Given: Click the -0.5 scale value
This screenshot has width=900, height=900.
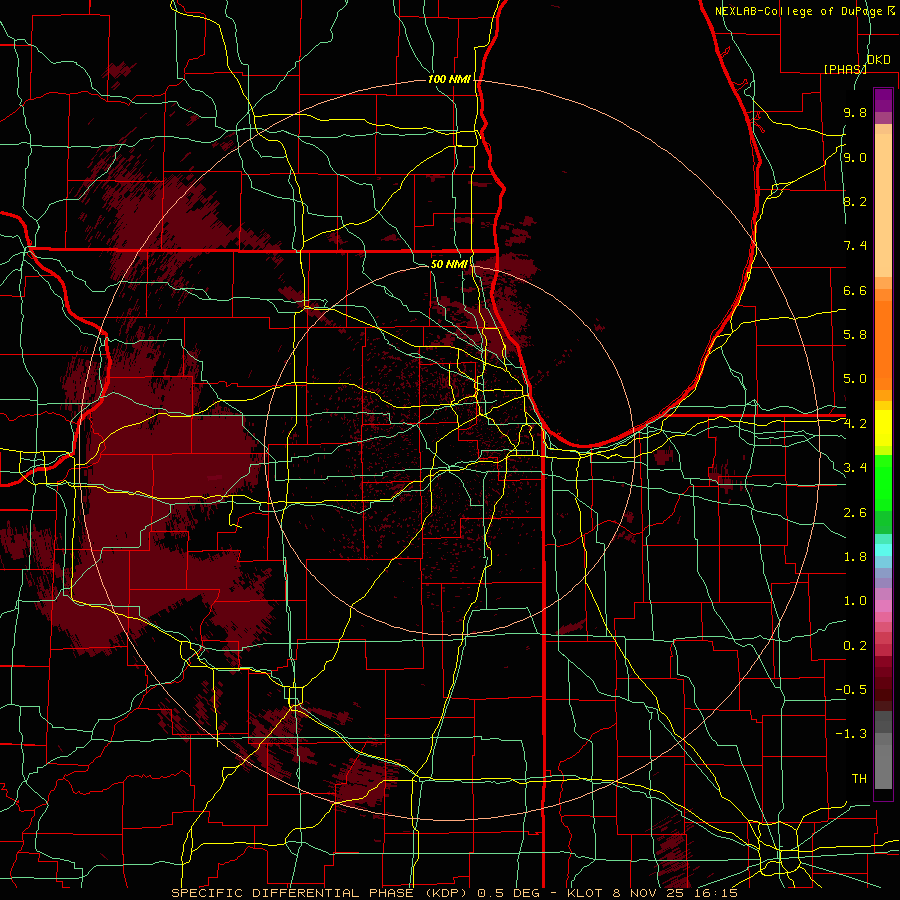Looking at the screenshot, I should [x=851, y=690].
